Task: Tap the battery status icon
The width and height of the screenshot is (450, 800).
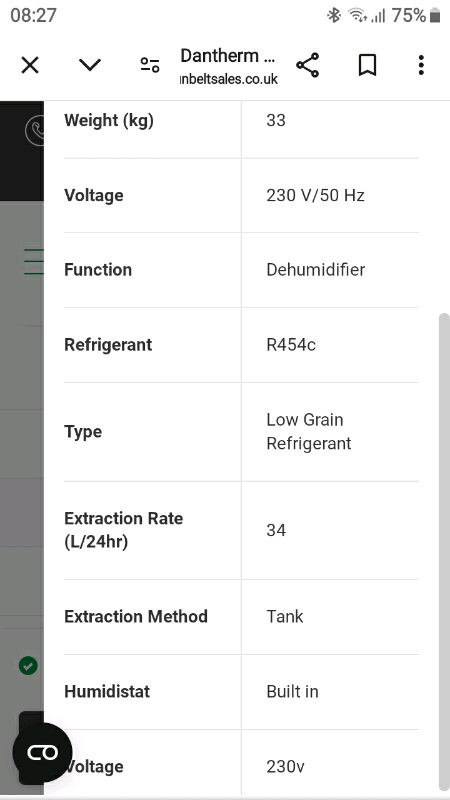Action: [x=435, y=15]
